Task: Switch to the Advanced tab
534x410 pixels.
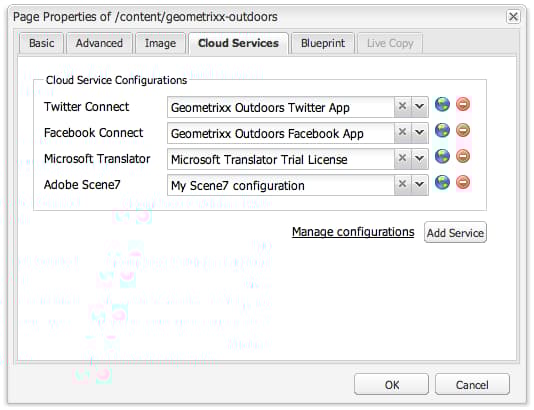Action: (99, 43)
